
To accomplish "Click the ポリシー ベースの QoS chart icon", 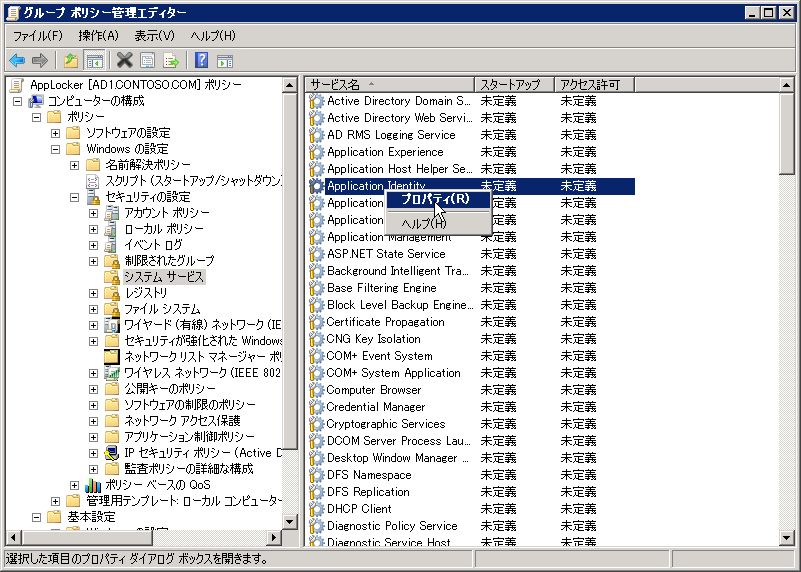I will [93, 485].
